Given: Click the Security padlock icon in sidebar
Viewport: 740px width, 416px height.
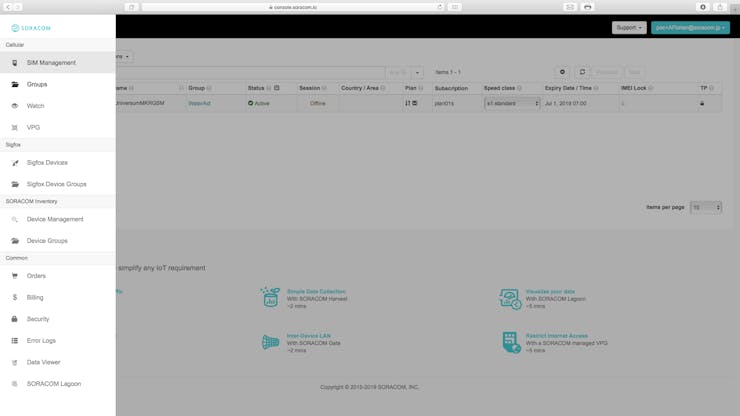Looking at the screenshot, I should [x=15, y=319].
